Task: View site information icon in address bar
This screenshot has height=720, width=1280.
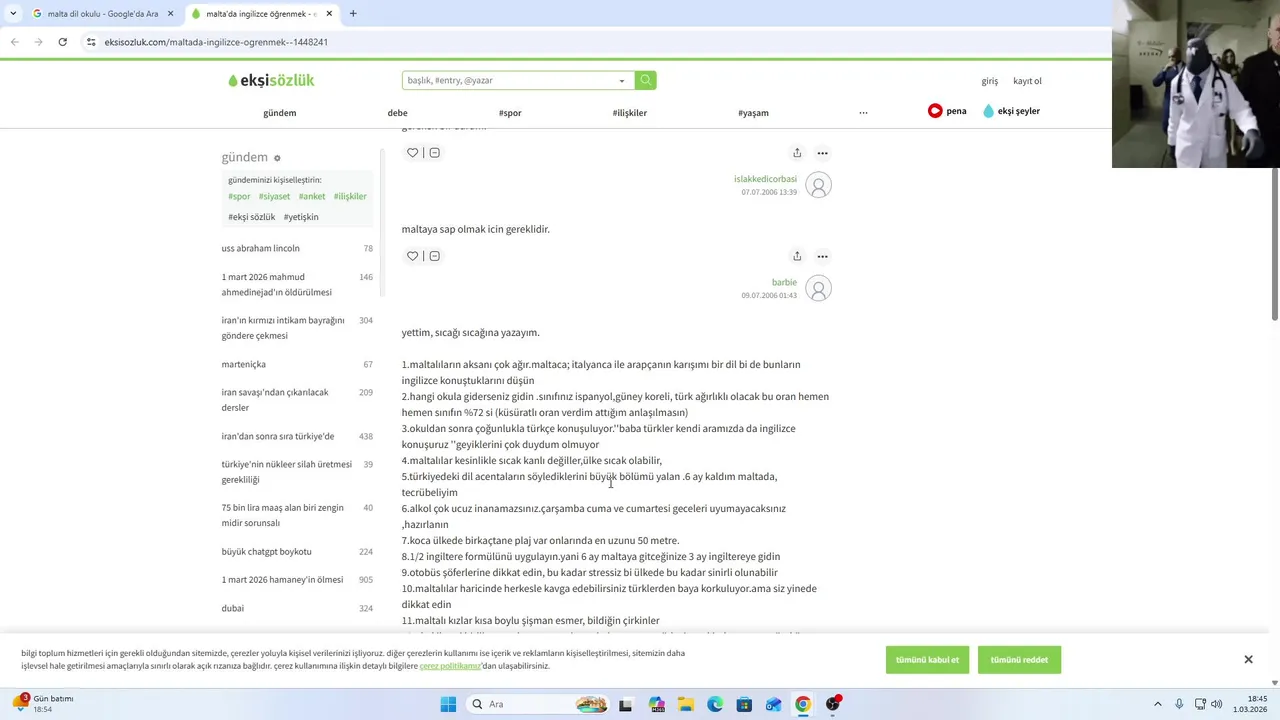Action: (x=91, y=42)
